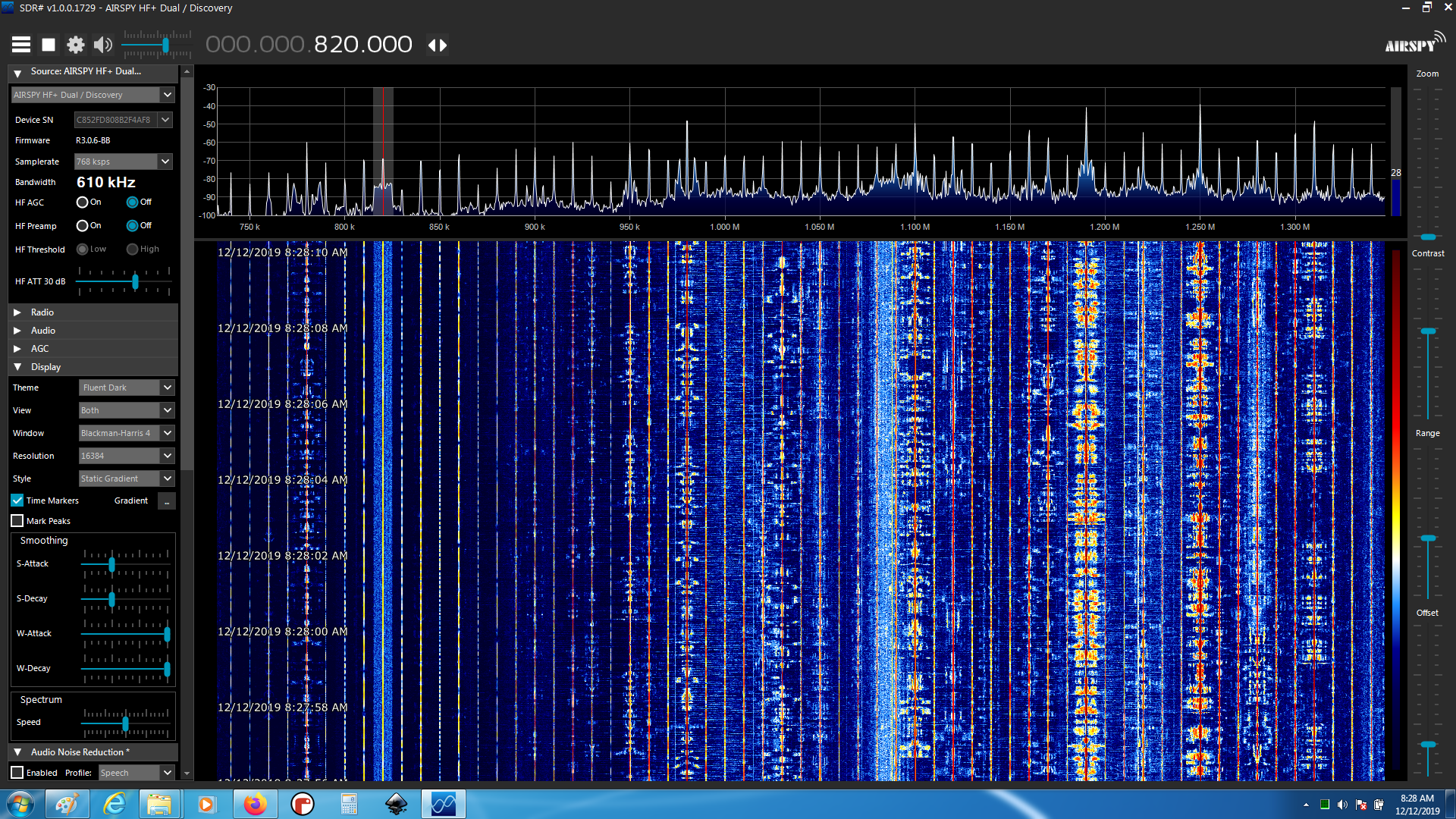Click the tuning arrows icon beside frequency
This screenshot has height=819, width=1456.
click(x=438, y=45)
